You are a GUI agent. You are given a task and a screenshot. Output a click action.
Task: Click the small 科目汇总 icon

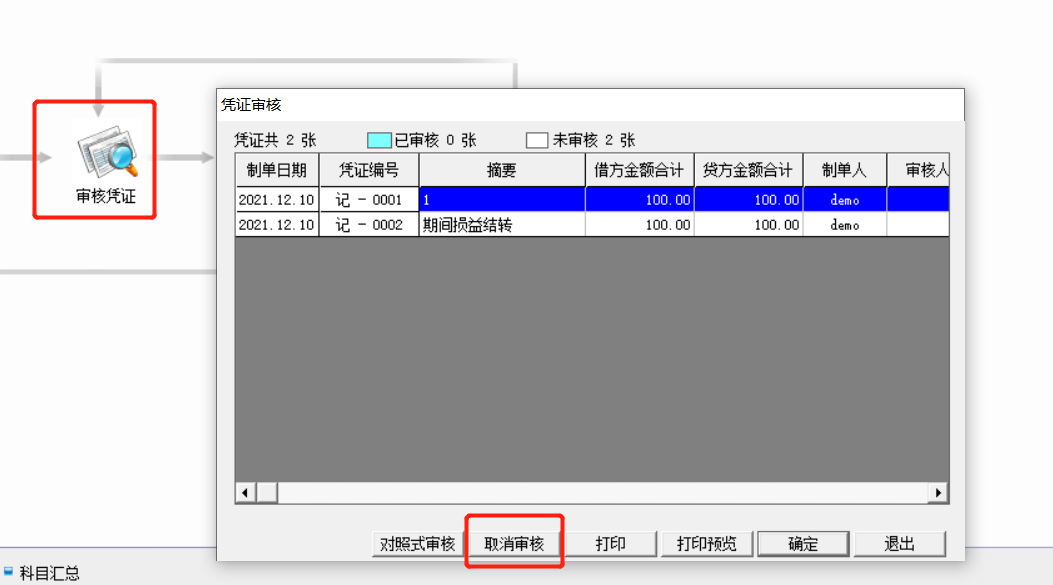pyautogui.click(x=8, y=572)
